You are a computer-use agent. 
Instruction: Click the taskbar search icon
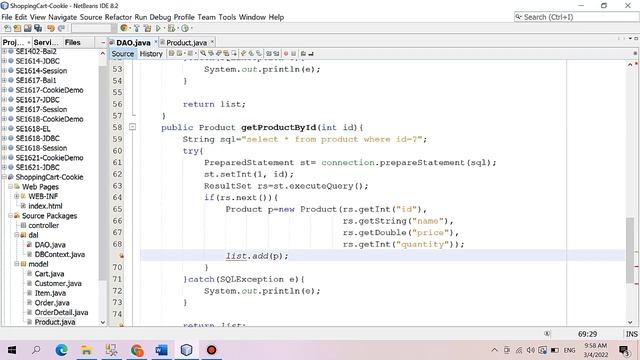pyautogui.click(x=36, y=350)
